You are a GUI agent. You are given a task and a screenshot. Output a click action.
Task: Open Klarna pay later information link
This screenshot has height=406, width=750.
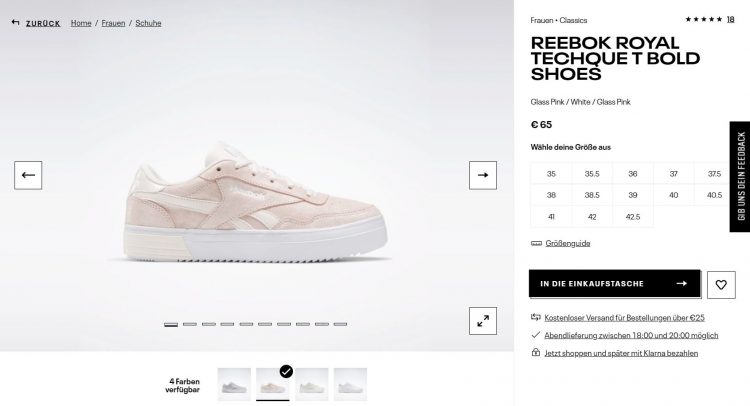(621, 353)
